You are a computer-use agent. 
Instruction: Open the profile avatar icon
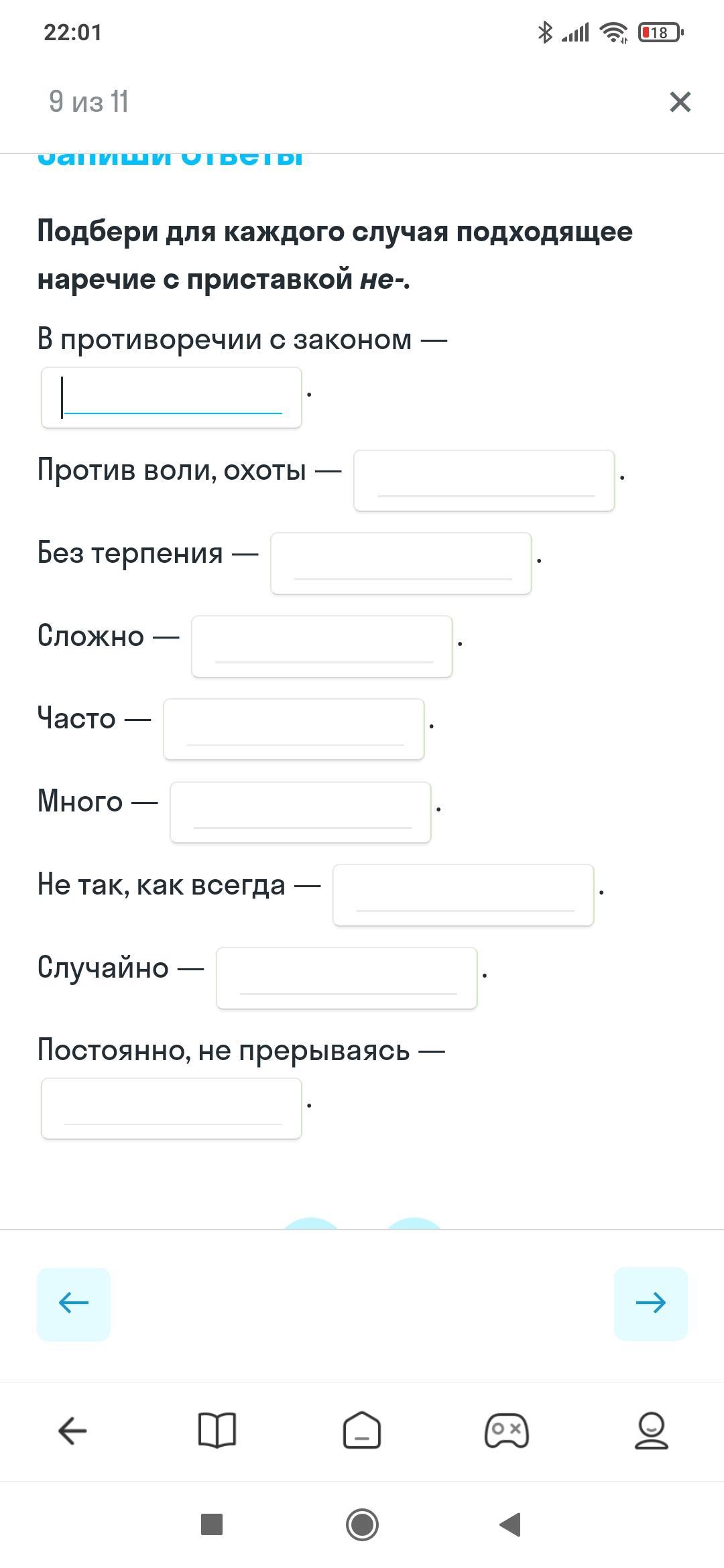coord(652,1431)
